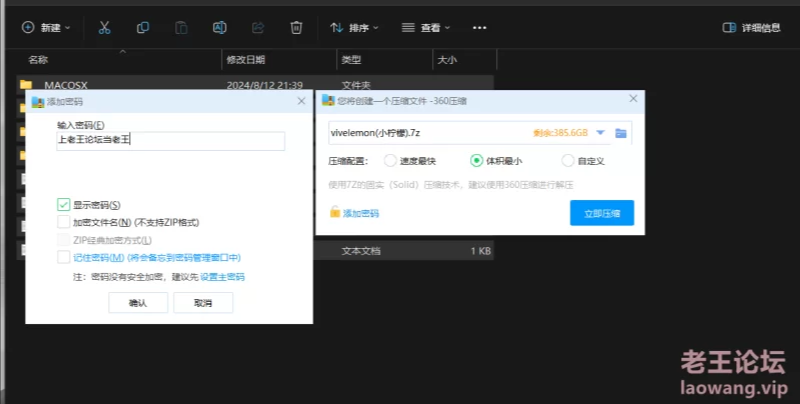Open the three-dots more options menu

pos(480,28)
